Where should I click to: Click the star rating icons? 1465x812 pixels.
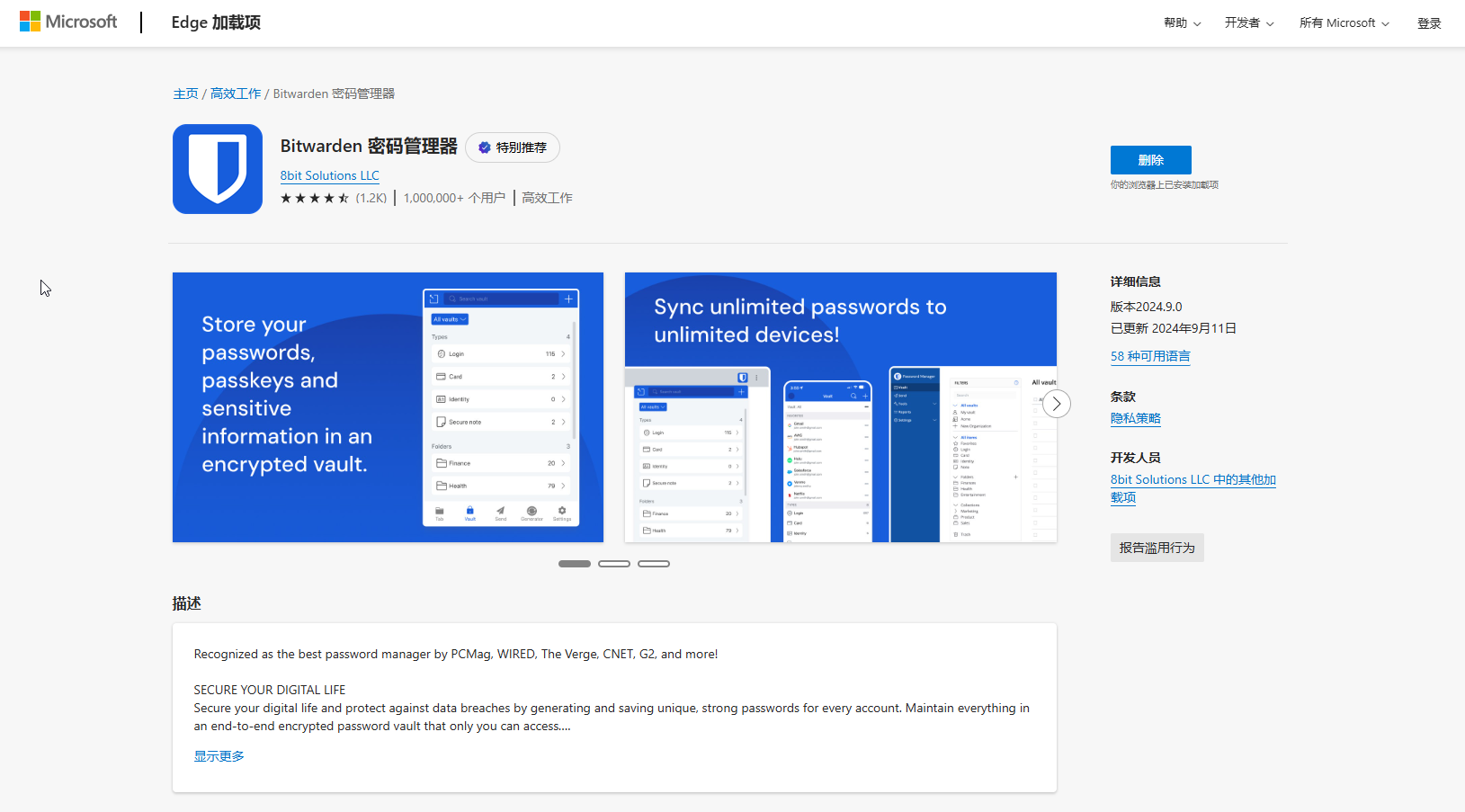point(314,198)
